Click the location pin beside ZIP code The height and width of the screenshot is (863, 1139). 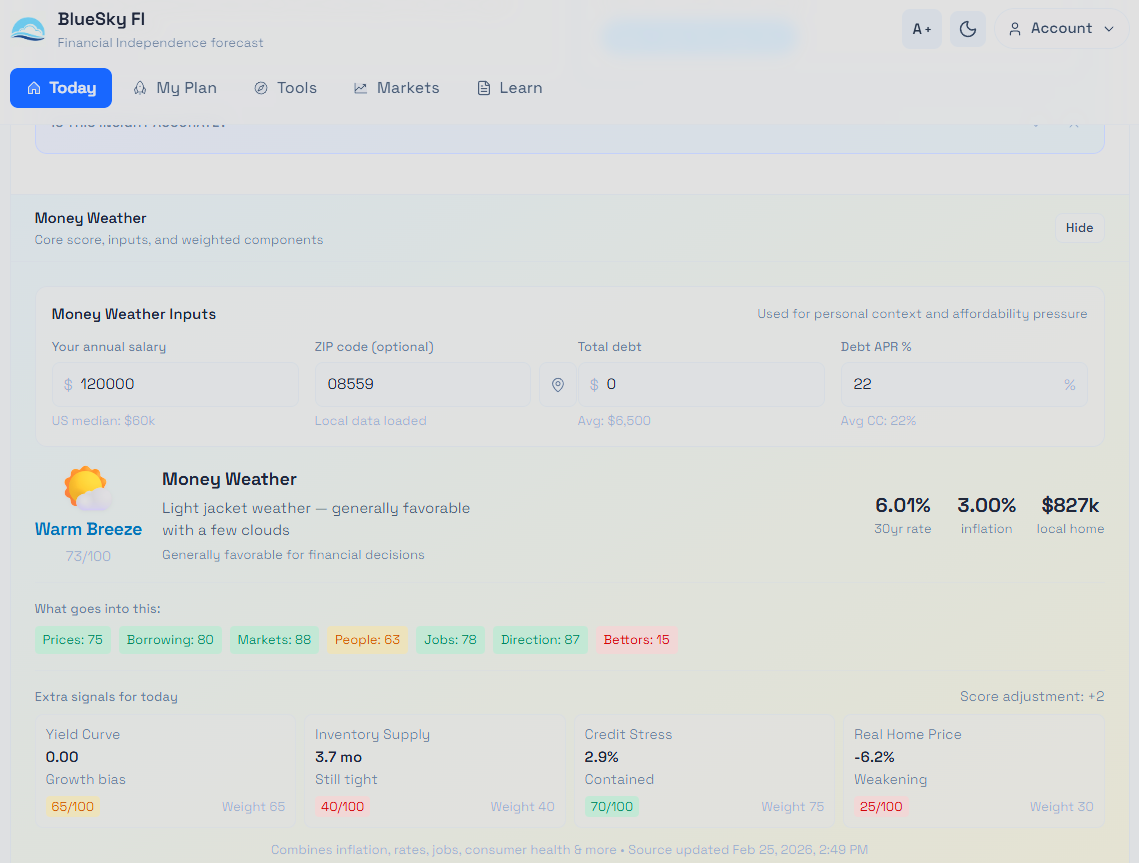[557, 384]
